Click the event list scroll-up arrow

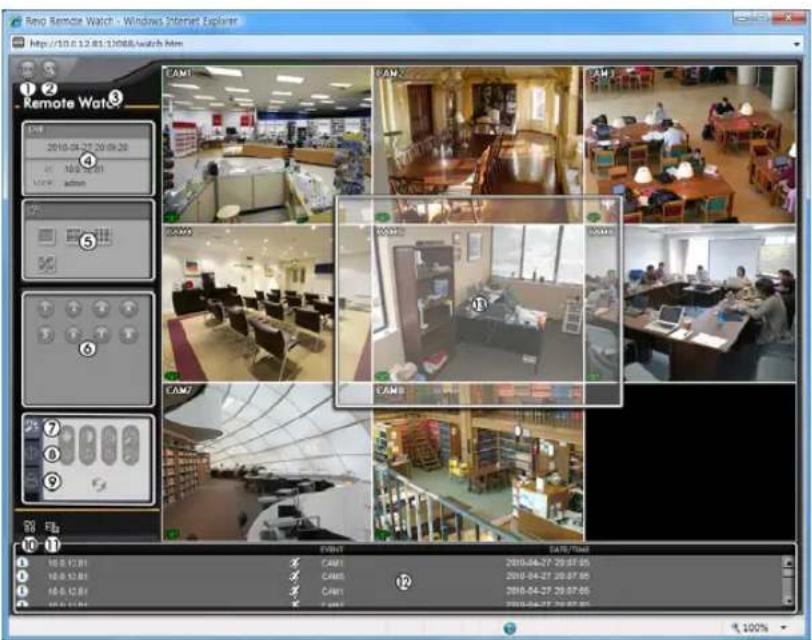(x=788, y=562)
